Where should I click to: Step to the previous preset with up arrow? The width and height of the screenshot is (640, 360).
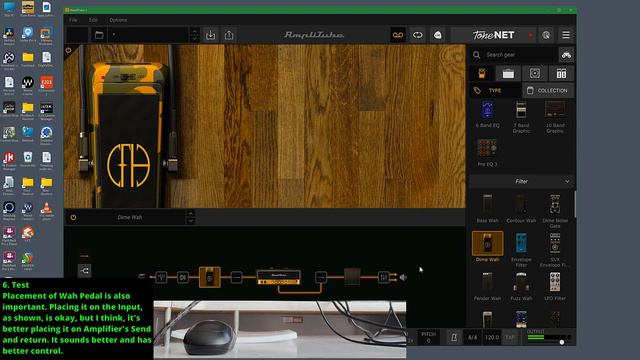(x=194, y=31)
